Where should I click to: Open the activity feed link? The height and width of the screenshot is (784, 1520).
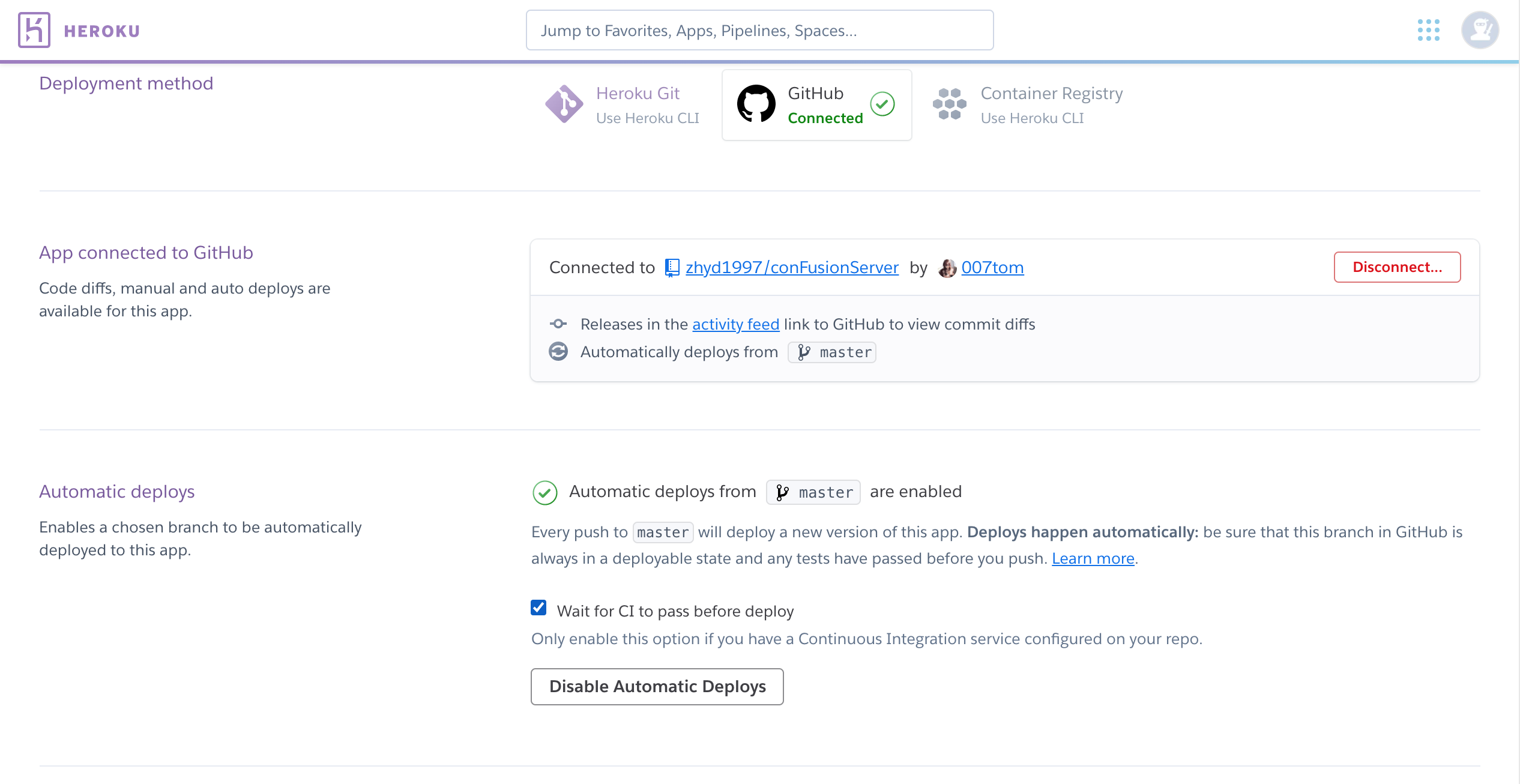click(735, 324)
